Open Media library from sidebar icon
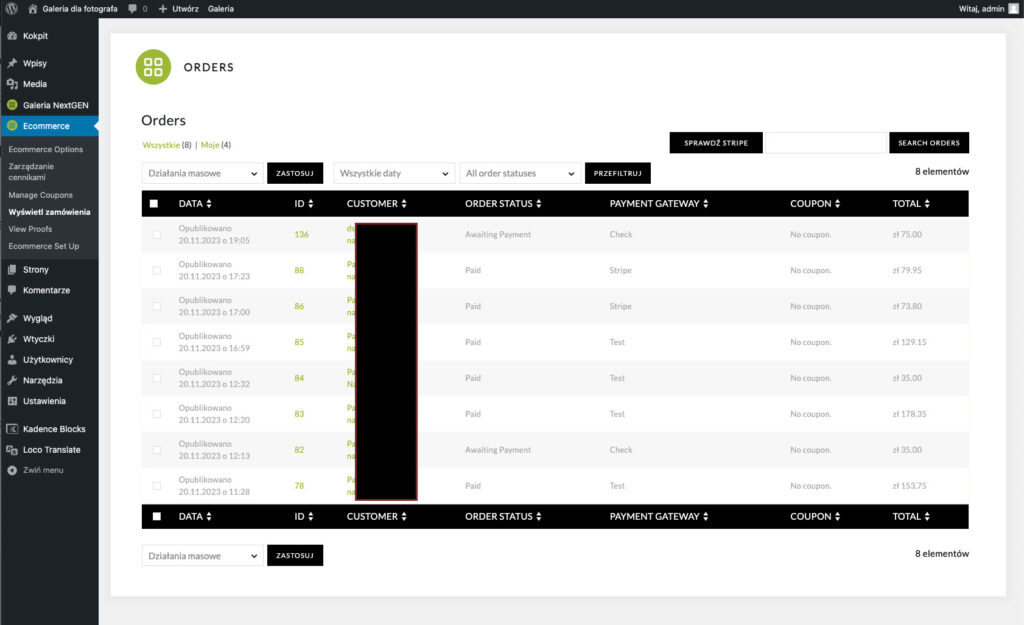1024x625 pixels. click(12, 84)
